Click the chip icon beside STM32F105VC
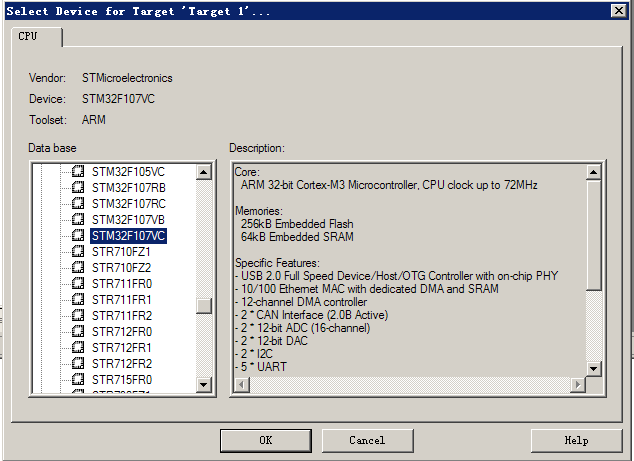The image size is (634, 461). [x=78, y=171]
